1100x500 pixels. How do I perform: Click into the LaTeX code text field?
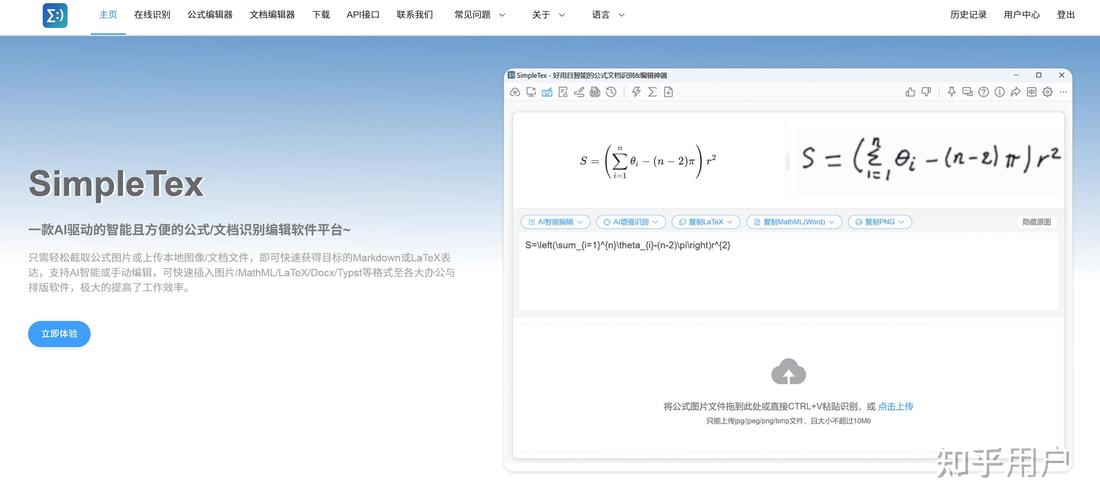[789, 271]
